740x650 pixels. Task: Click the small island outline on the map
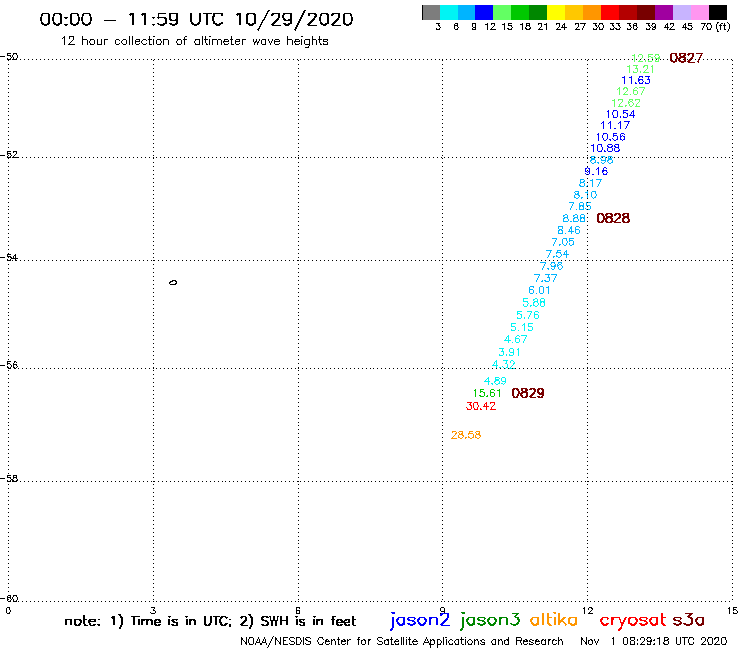(x=173, y=282)
